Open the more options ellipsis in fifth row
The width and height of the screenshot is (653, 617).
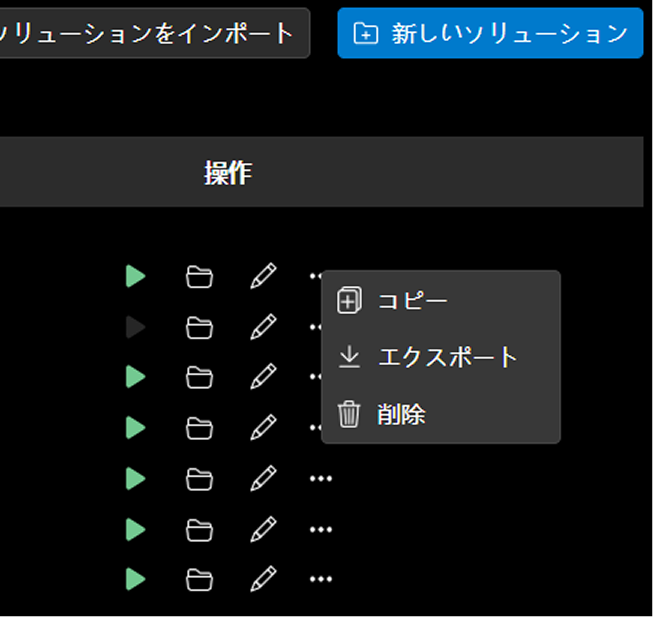pyautogui.click(x=320, y=479)
